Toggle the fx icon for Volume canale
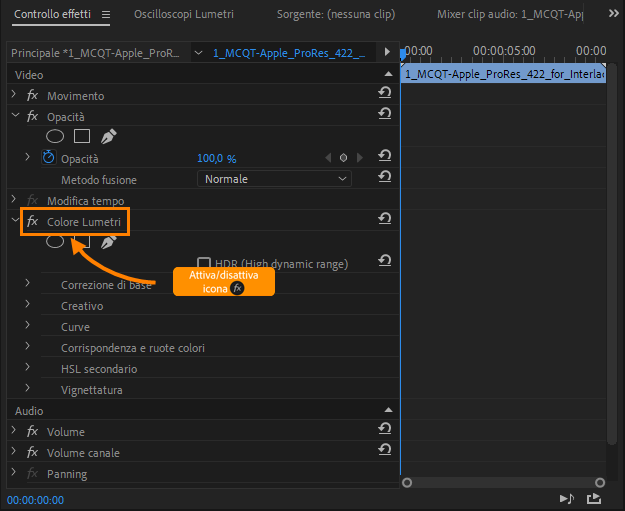Image resolution: width=625 pixels, height=511 pixels. pyautogui.click(x=32, y=452)
